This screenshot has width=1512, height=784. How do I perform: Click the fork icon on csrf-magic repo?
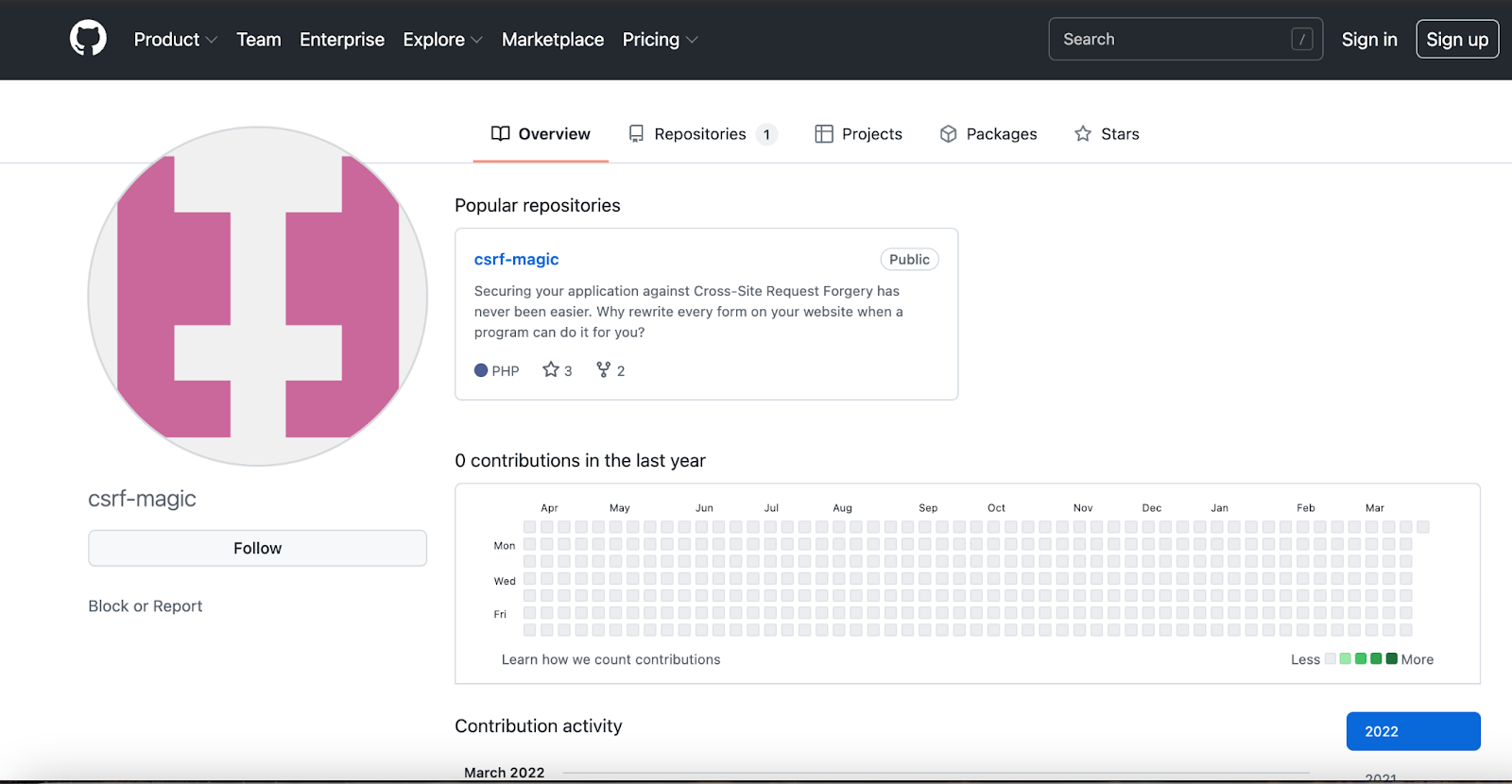(x=603, y=369)
